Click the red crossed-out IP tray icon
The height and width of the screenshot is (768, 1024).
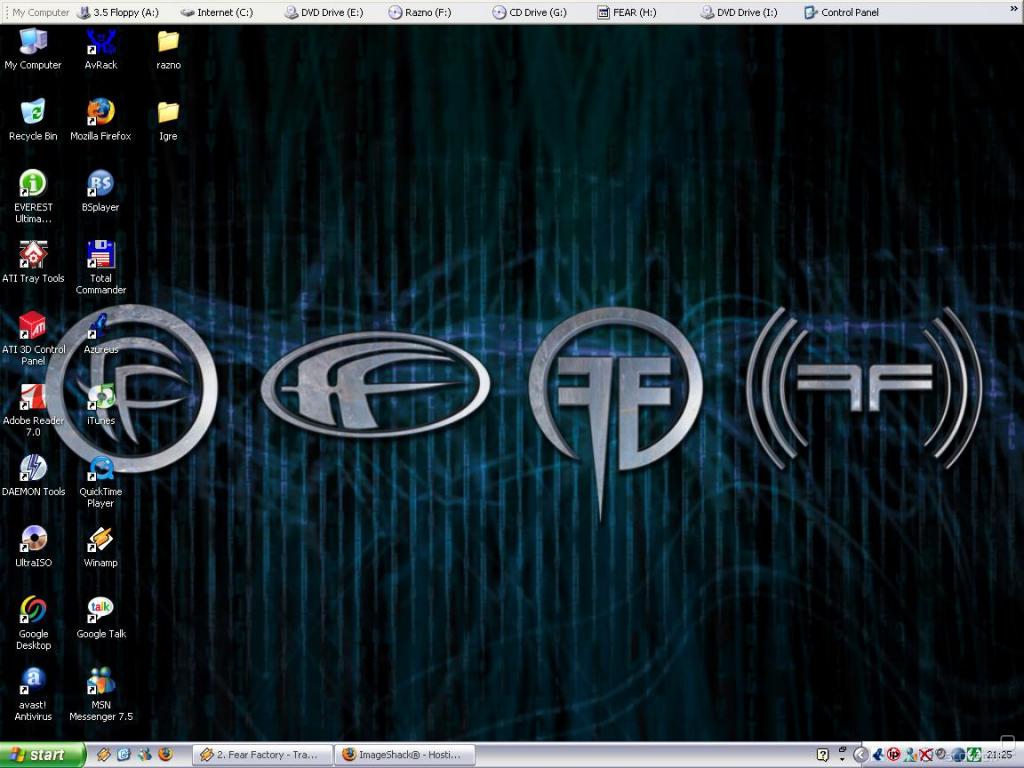point(893,755)
